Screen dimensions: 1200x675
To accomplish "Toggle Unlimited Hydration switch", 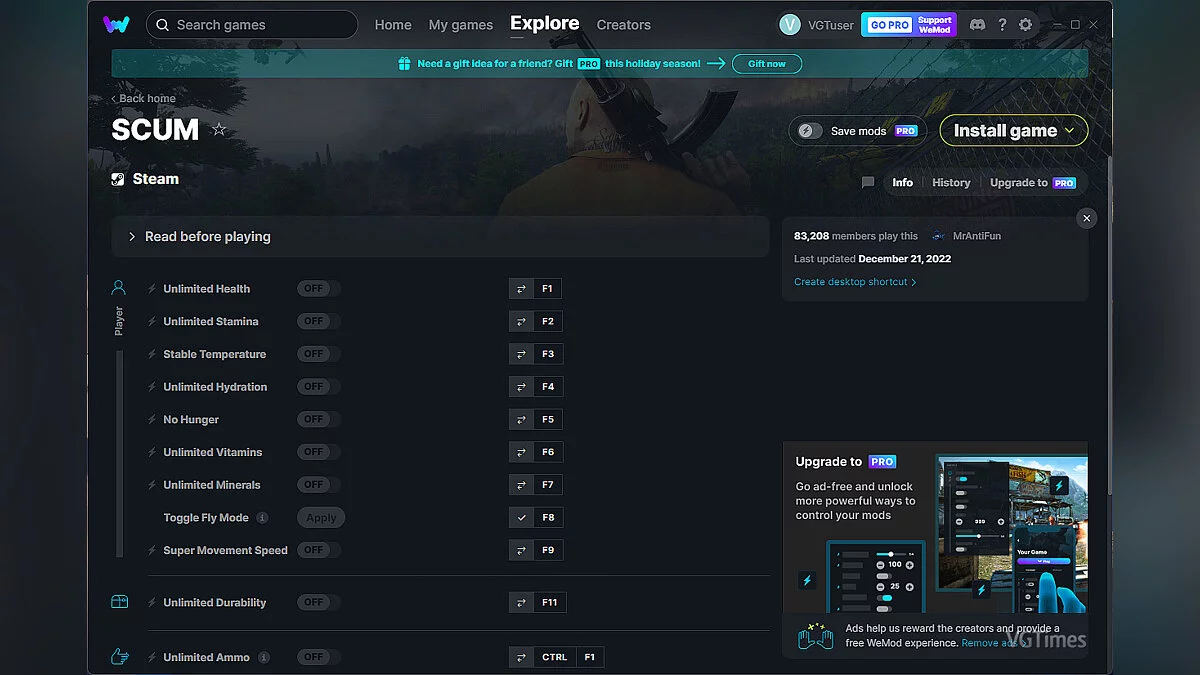I will [318, 387].
